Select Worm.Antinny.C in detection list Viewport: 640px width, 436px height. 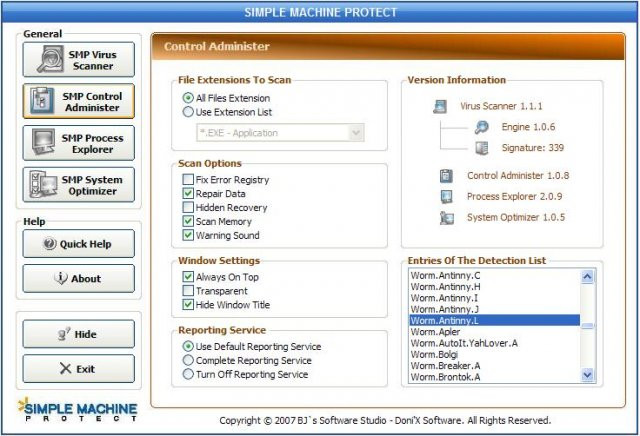[494, 276]
